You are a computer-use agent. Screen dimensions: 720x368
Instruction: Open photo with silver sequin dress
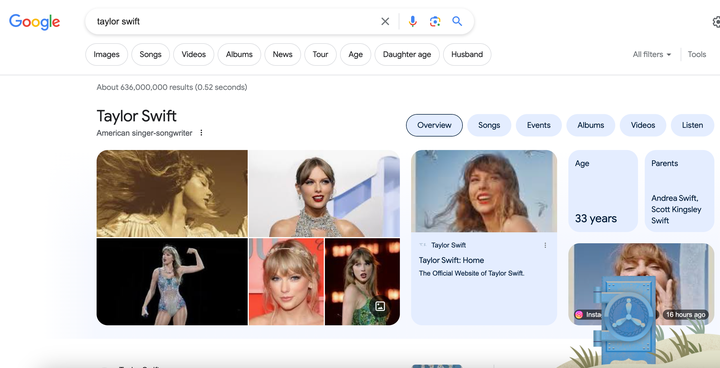[324, 193]
